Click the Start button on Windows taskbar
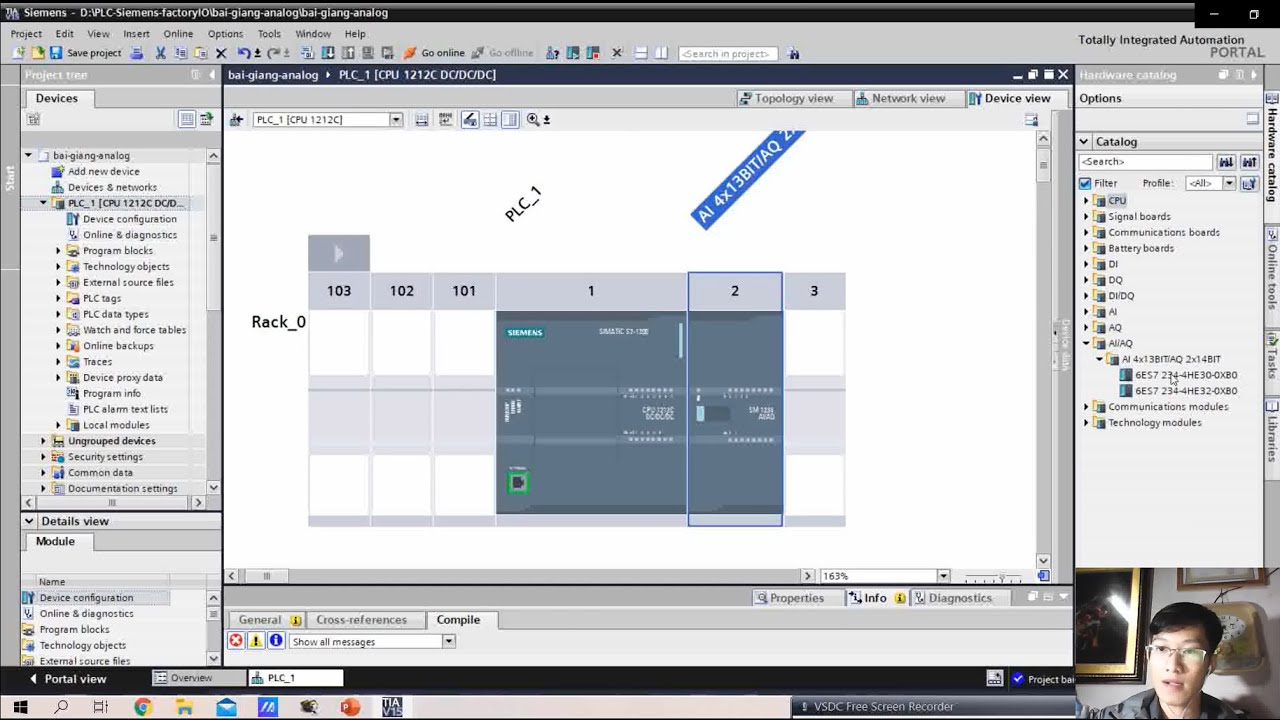Viewport: 1280px width, 720px height. [x=20, y=707]
